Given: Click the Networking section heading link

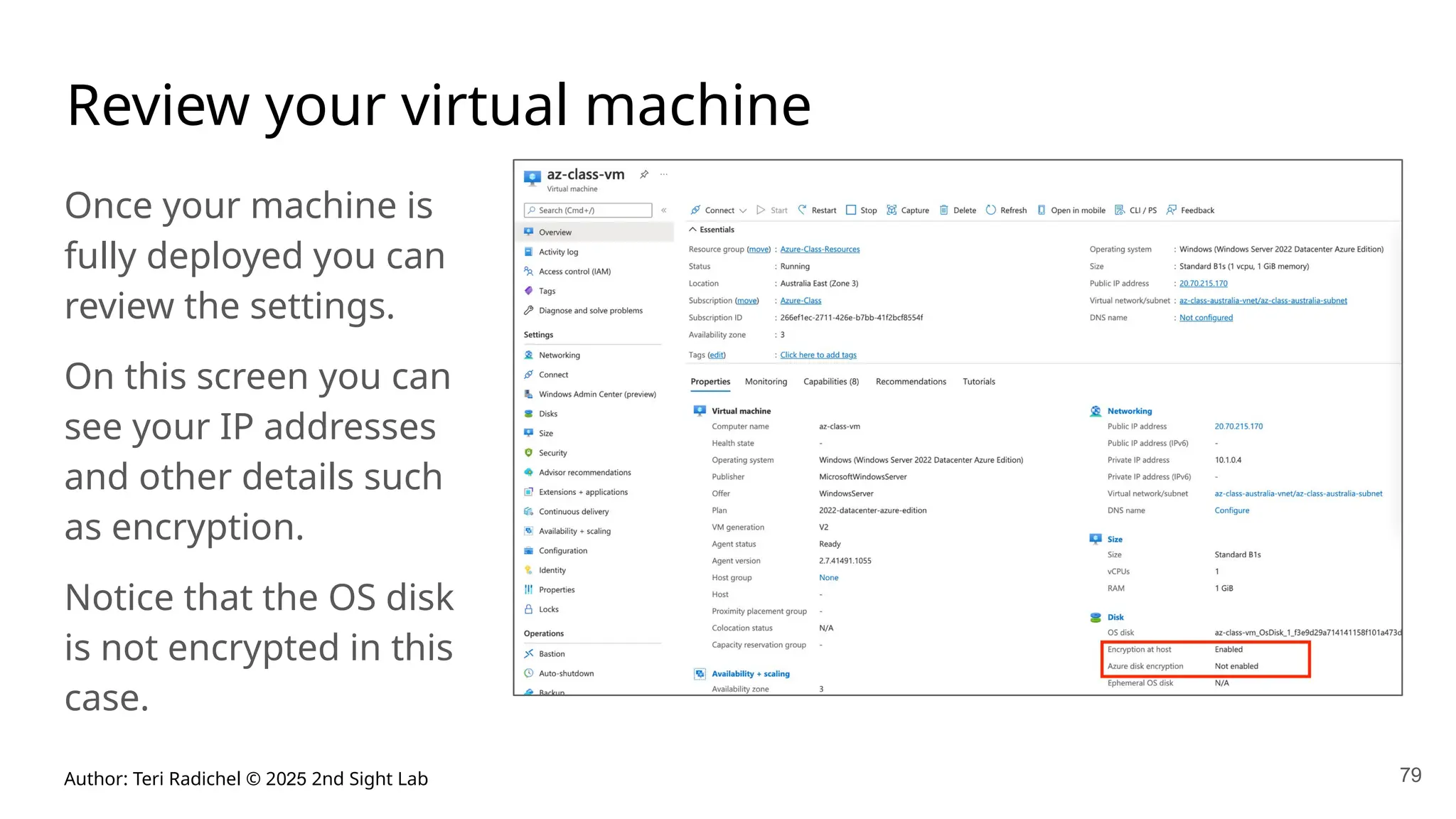Looking at the screenshot, I should [x=1130, y=411].
